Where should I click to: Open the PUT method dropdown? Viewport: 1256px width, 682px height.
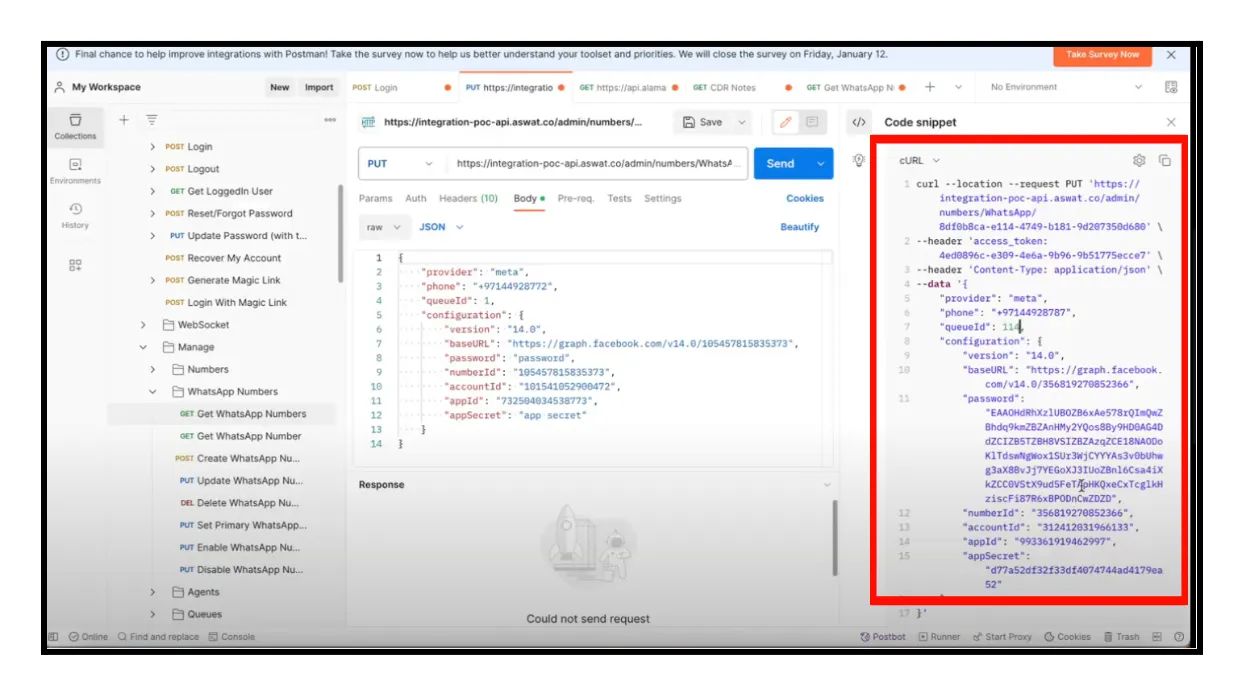[x=401, y=164]
